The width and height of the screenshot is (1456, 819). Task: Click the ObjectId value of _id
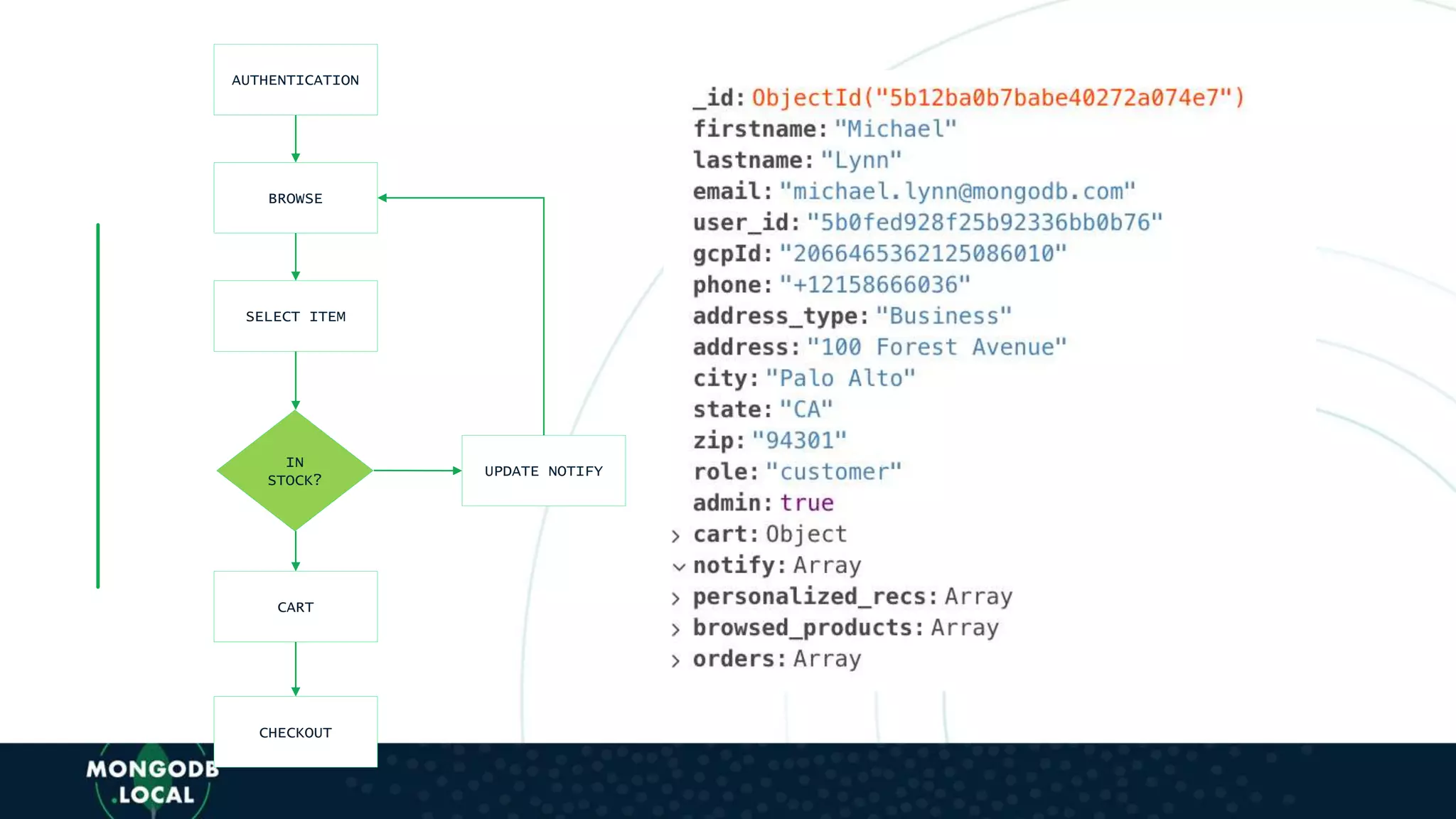click(x=997, y=97)
